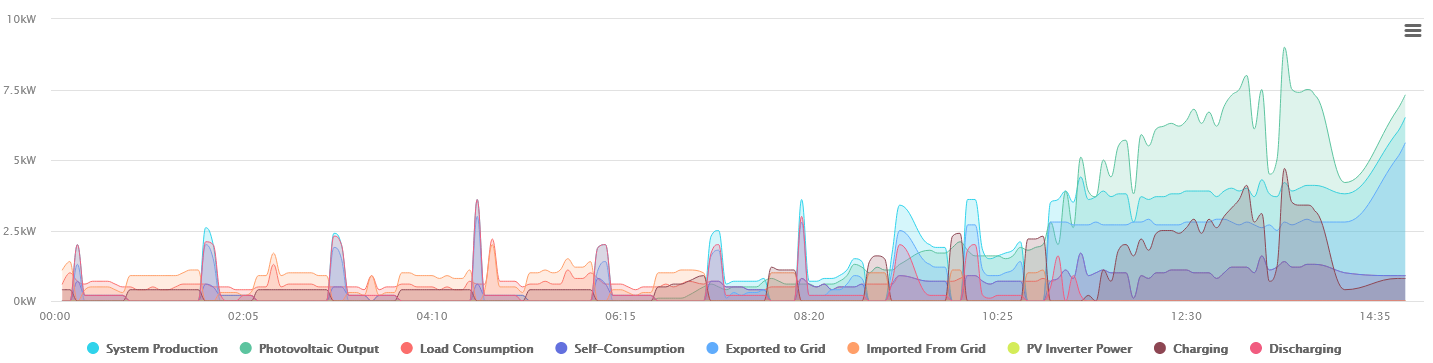Toggle the Discharging series in legend
The image size is (1433, 363).
[x=1304, y=349]
